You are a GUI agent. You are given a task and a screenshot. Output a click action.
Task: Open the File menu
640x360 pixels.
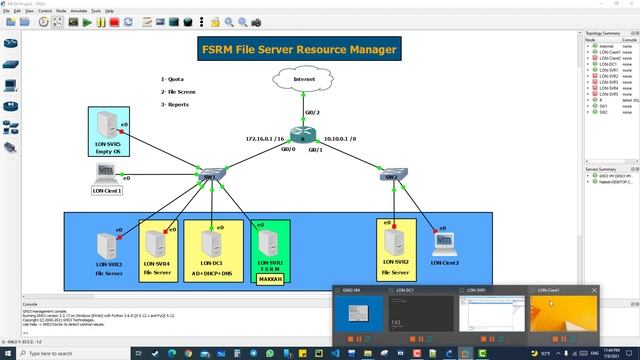pos(6,11)
